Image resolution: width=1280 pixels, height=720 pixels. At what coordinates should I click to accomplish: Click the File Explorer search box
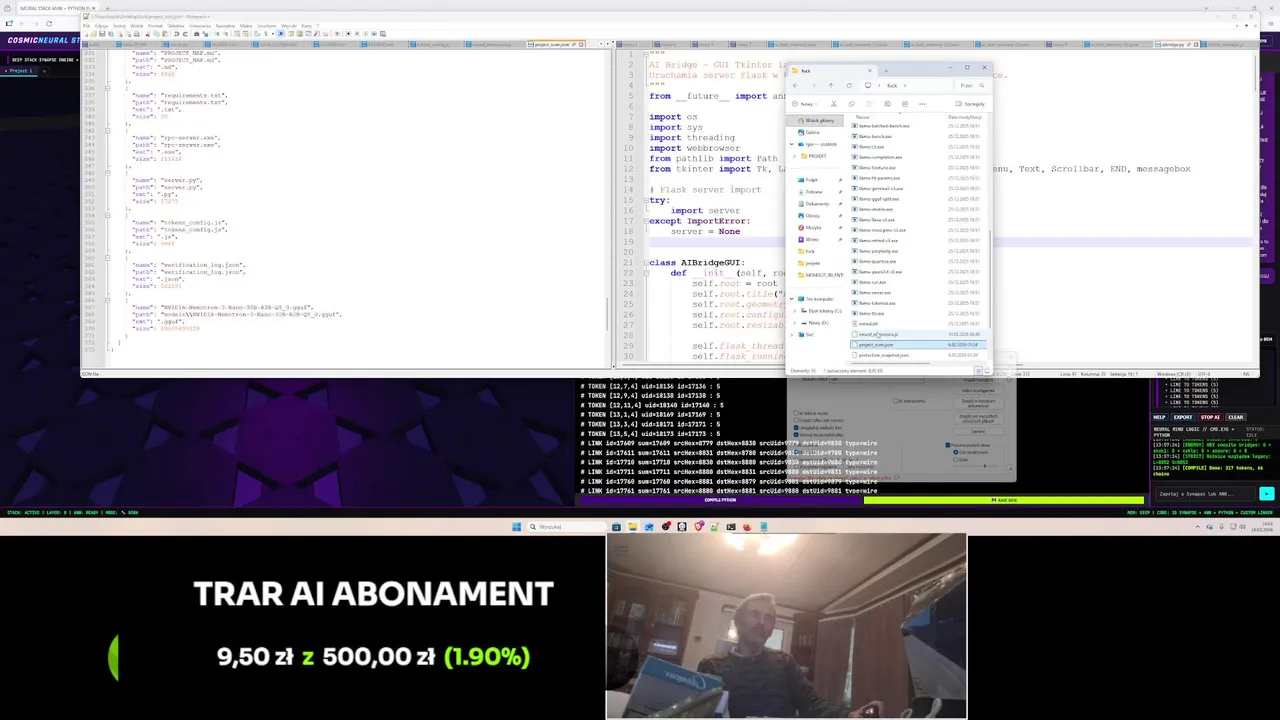click(972, 85)
